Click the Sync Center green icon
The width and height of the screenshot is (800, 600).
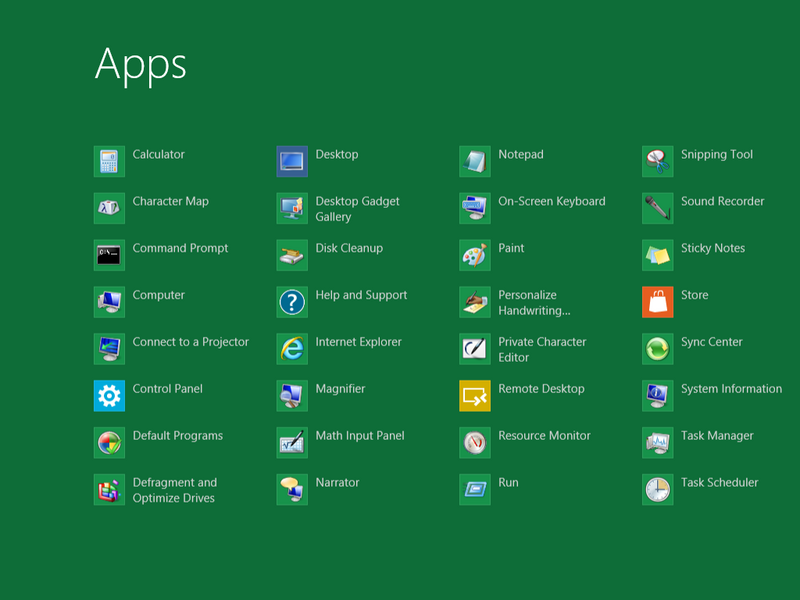pos(658,349)
